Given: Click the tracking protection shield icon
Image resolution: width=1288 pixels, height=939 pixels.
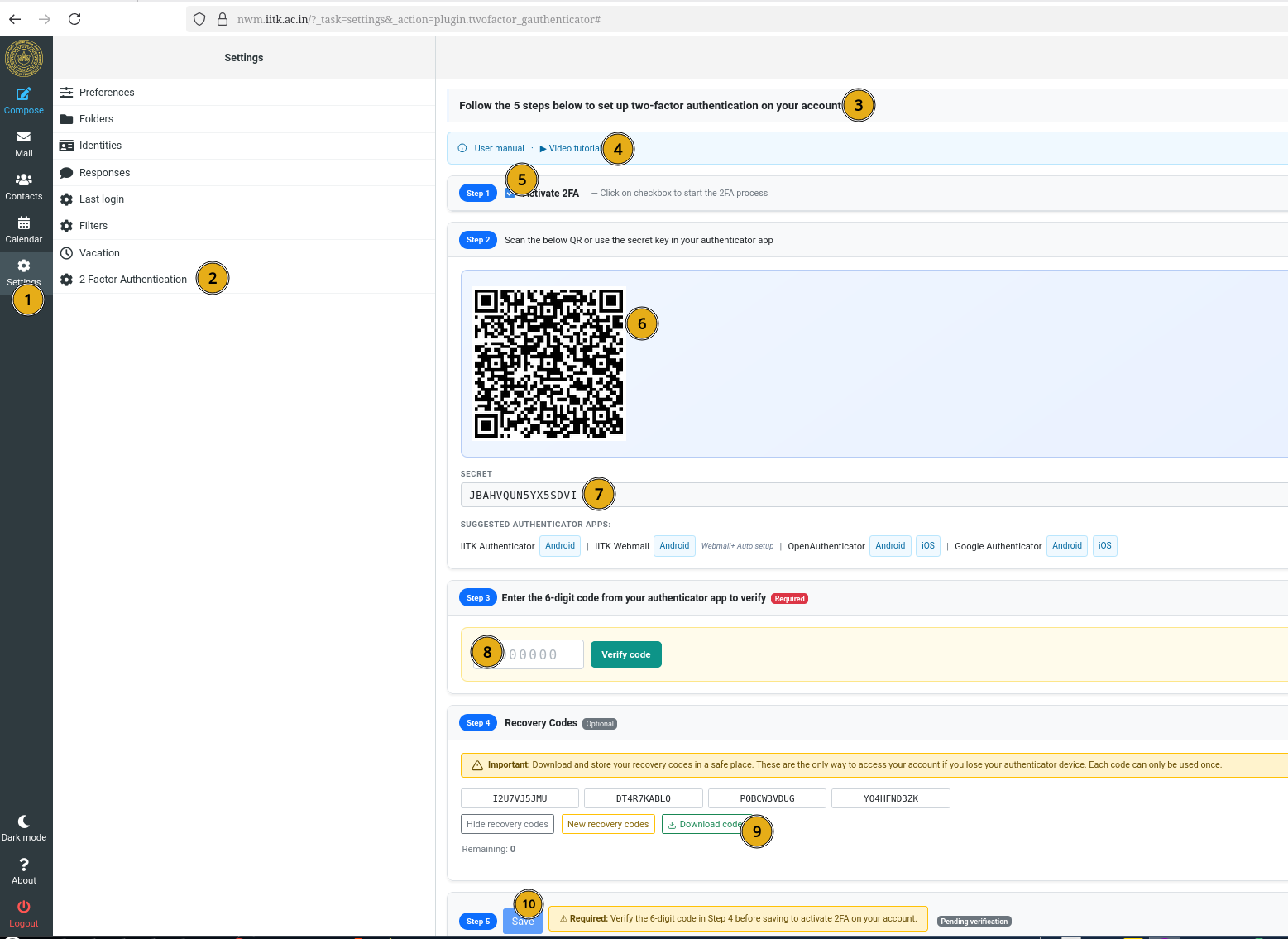Looking at the screenshot, I should pyautogui.click(x=199, y=19).
